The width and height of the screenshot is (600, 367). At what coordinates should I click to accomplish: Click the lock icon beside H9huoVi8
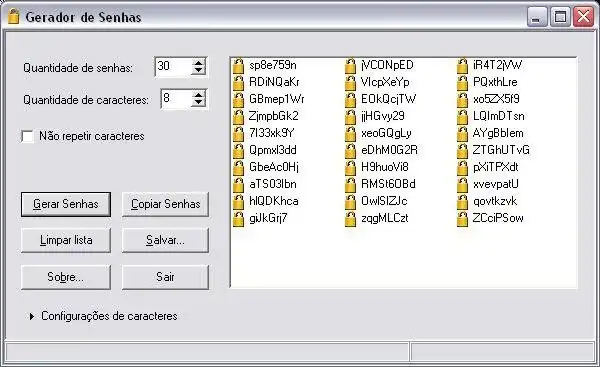tap(350, 168)
